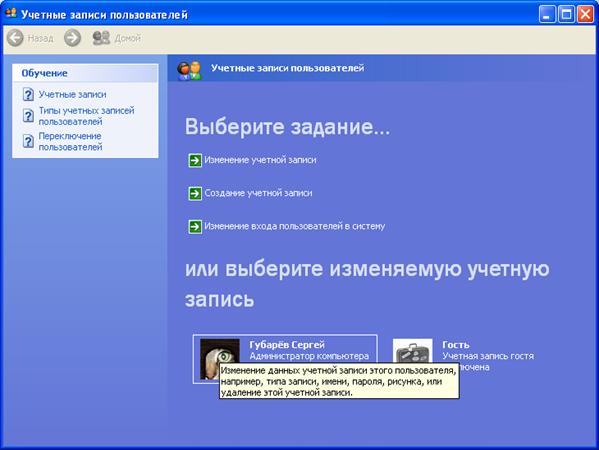Screen dimensions: 599x450
Task: Select the Гость account suitcase picture
Action: click(413, 351)
